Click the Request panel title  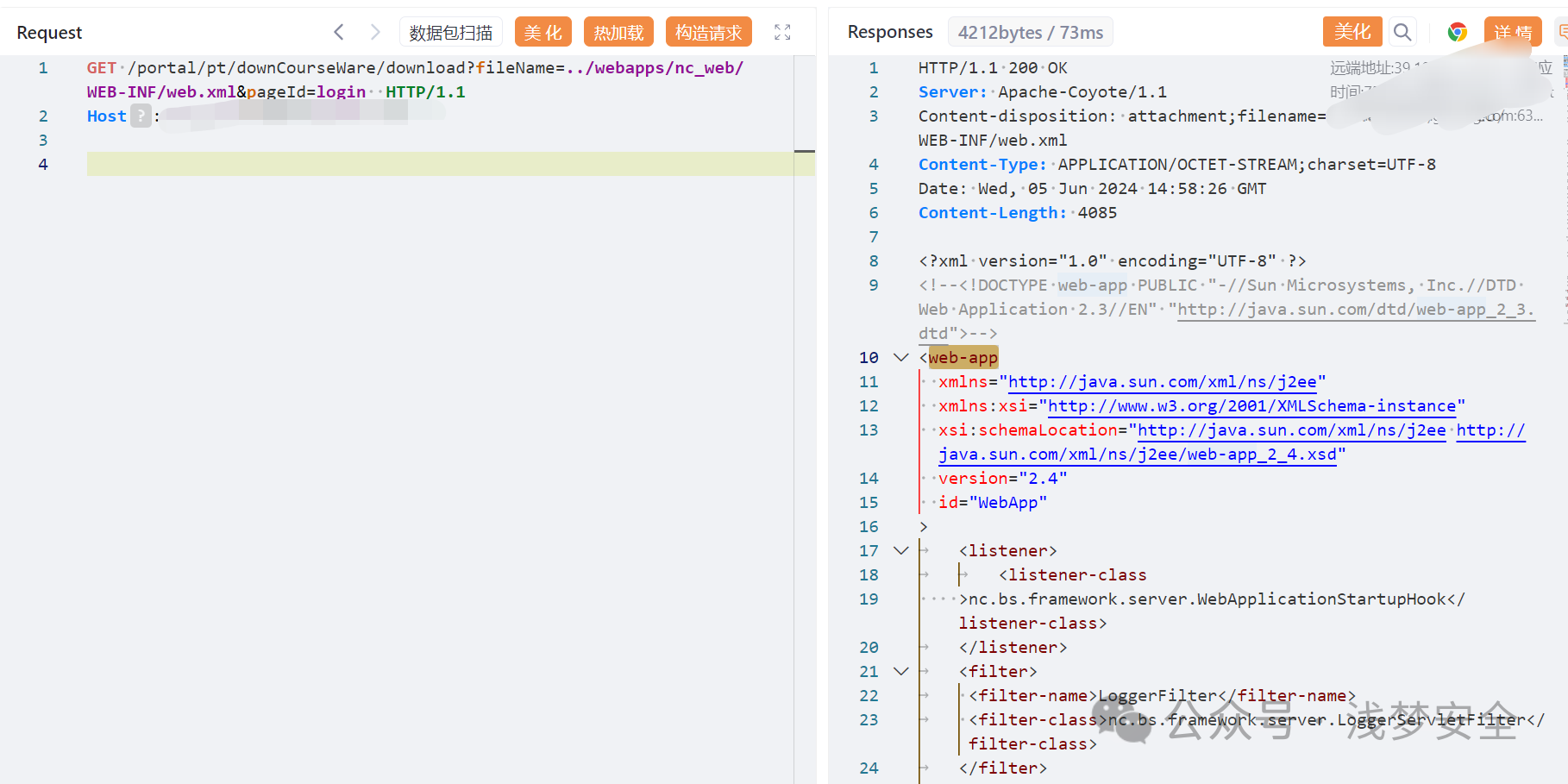pos(49,32)
